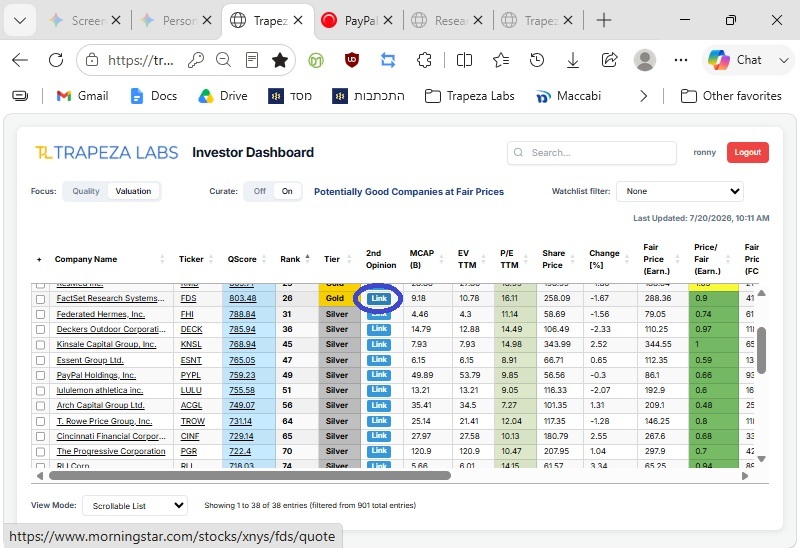Screen dimensions: 801x548
Task: Open The Progressive Corporation link
Action: click(111, 451)
